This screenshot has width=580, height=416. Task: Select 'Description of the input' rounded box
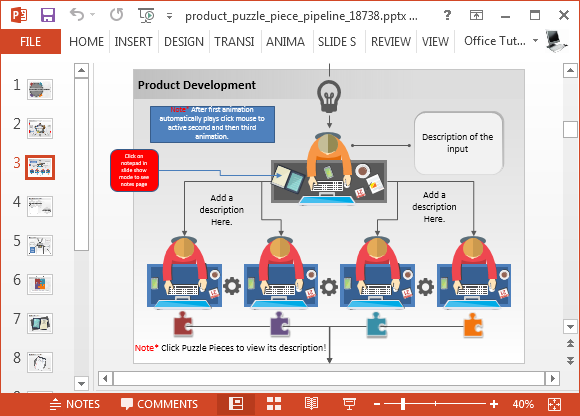(x=459, y=143)
